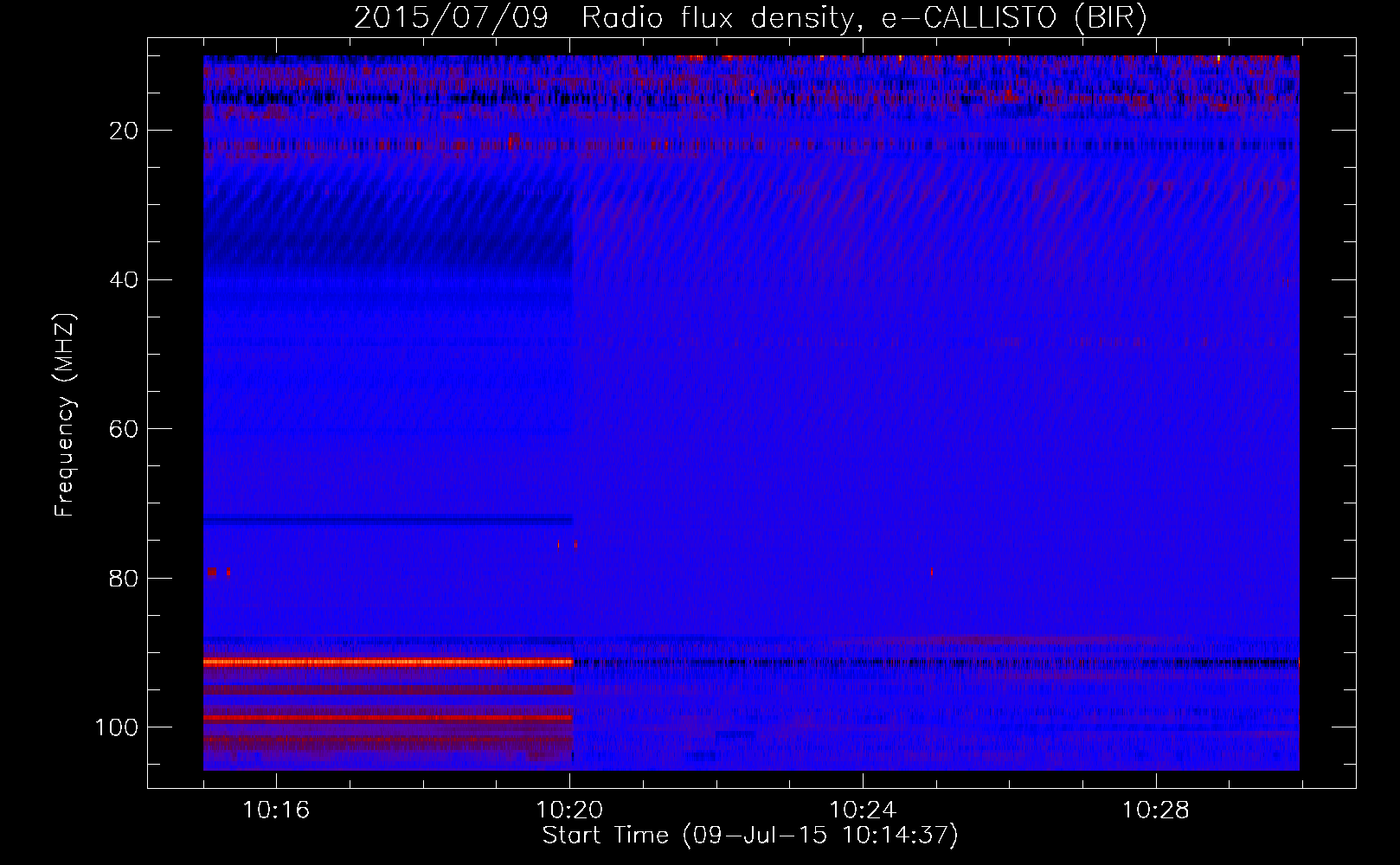Click the 40 frequency tick label
Image resolution: width=1400 pixels, height=865 pixels.
coord(125,280)
